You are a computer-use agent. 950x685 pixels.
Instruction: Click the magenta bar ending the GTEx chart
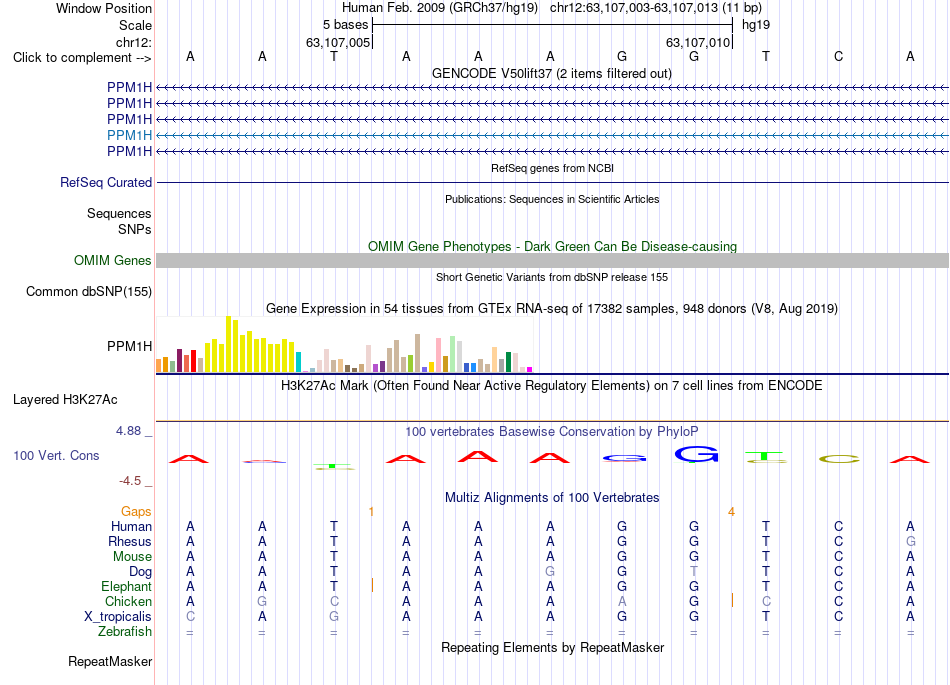pos(530,369)
